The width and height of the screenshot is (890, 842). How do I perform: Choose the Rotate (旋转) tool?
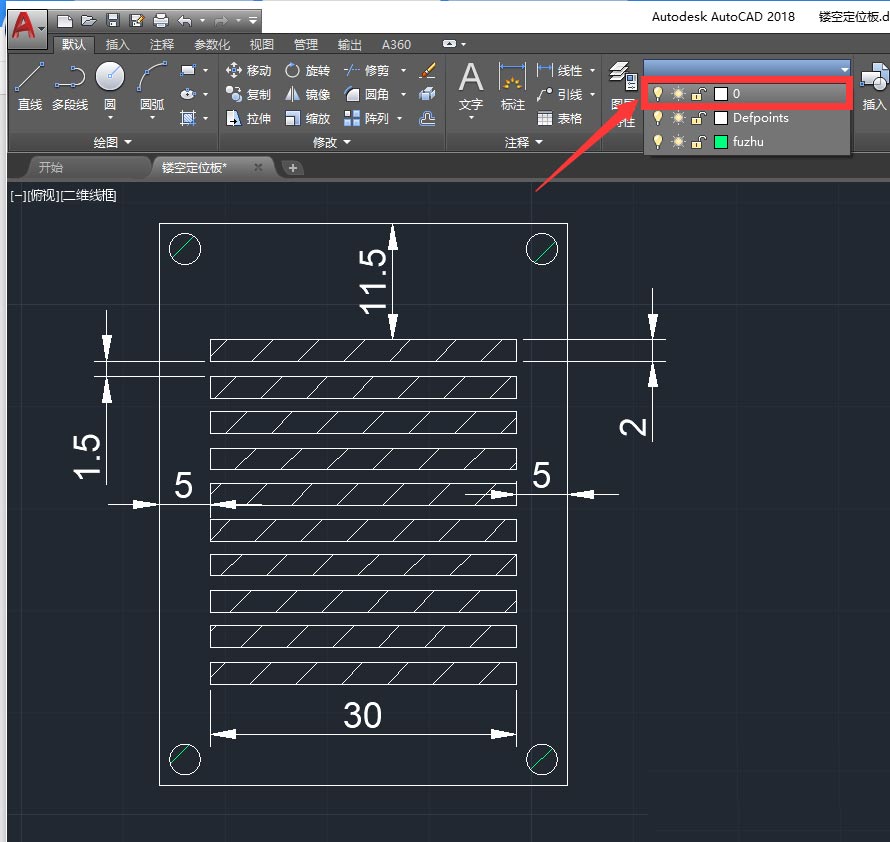[x=306, y=71]
